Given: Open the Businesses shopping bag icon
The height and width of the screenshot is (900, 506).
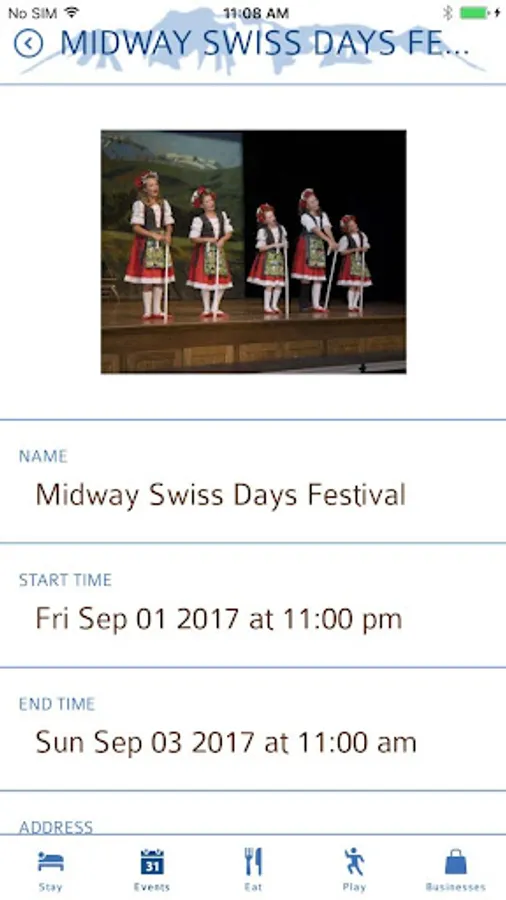Looking at the screenshot, I should coord(456,862).
